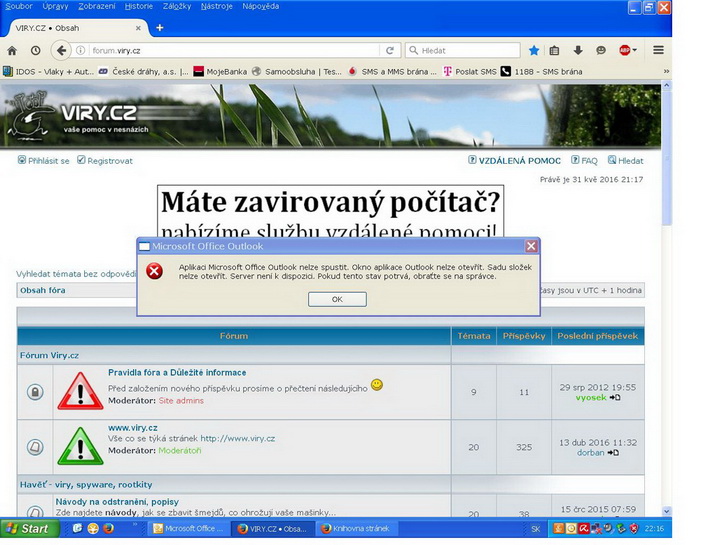
Task: Open the Nástroje menu
Action: pyautogui.click(x=217, y=6)
